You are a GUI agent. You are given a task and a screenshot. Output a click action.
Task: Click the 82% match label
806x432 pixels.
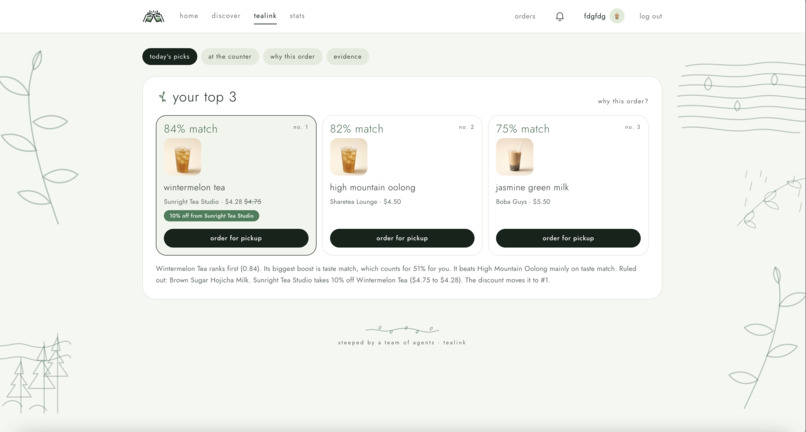(x=357, y=129)
